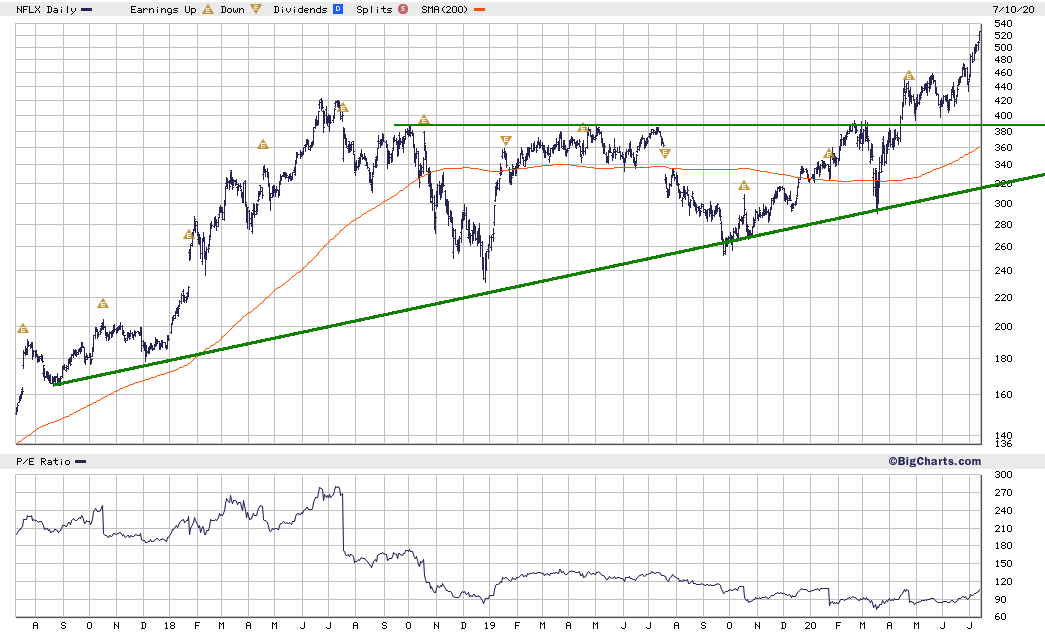This screenshot has height=635, width=1045.
Task: Select the January 2019 earnings down marker
Action: pos(505,140)
